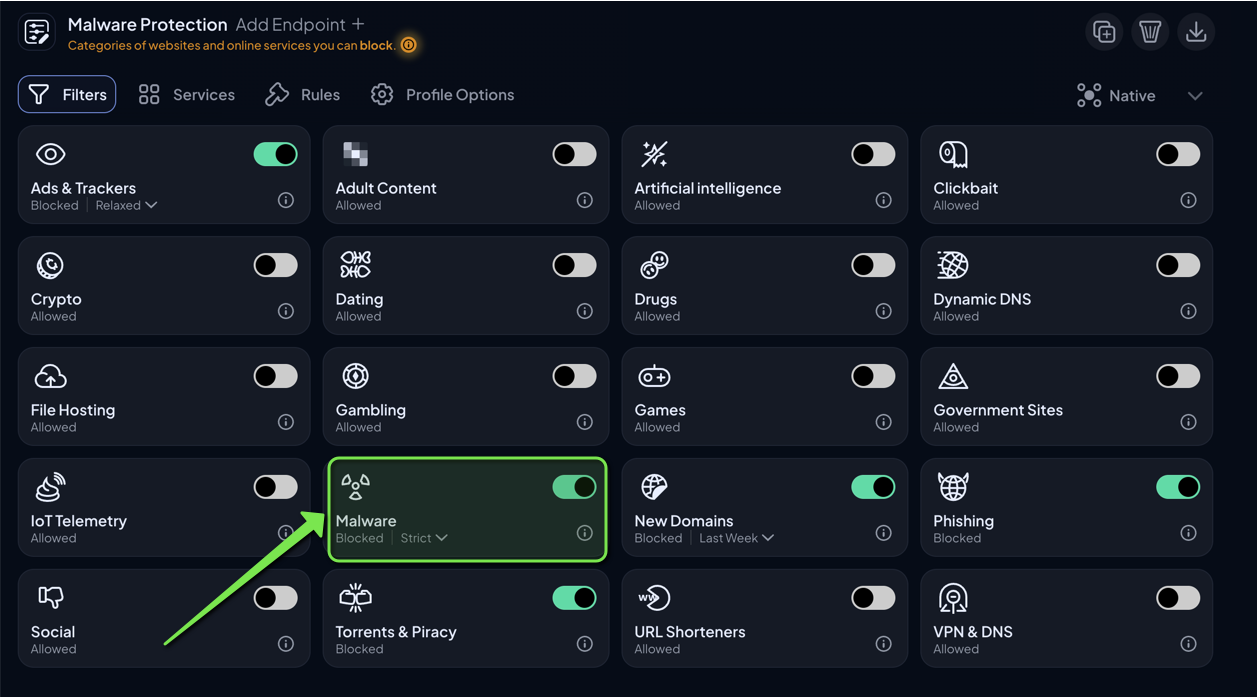Click the profile sliders icon beside Malware Protection
Image resolution: width=1257 pixels, height=697 pixels.
[x=37, y=33]
